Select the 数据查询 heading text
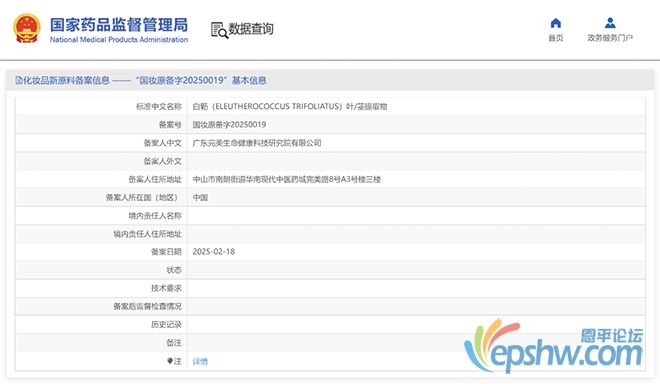This screenshot has height=384, width=660. point(251,29)
